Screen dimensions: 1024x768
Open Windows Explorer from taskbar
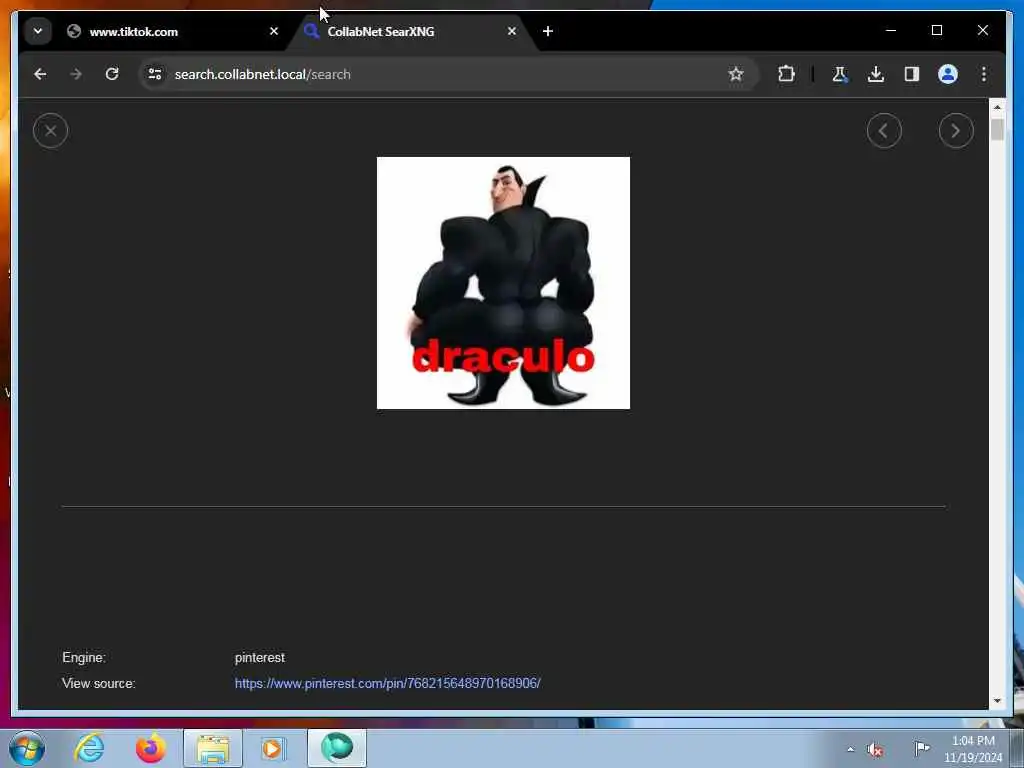point(213,748)
